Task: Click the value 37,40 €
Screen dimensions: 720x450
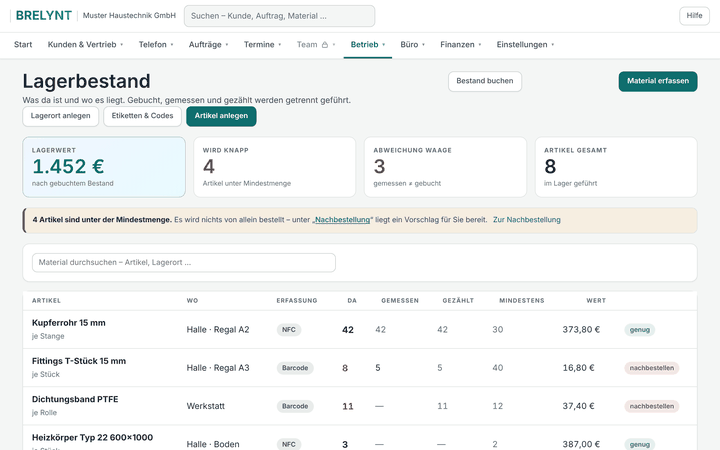Action: tap(579, 406)
